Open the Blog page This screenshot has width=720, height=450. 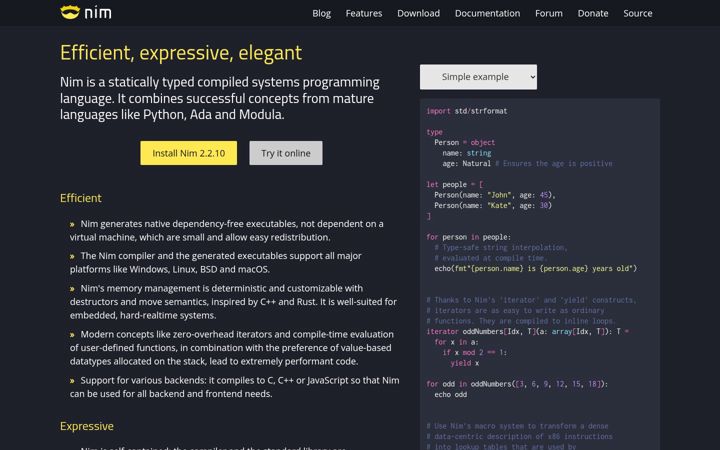coord(321,13)
